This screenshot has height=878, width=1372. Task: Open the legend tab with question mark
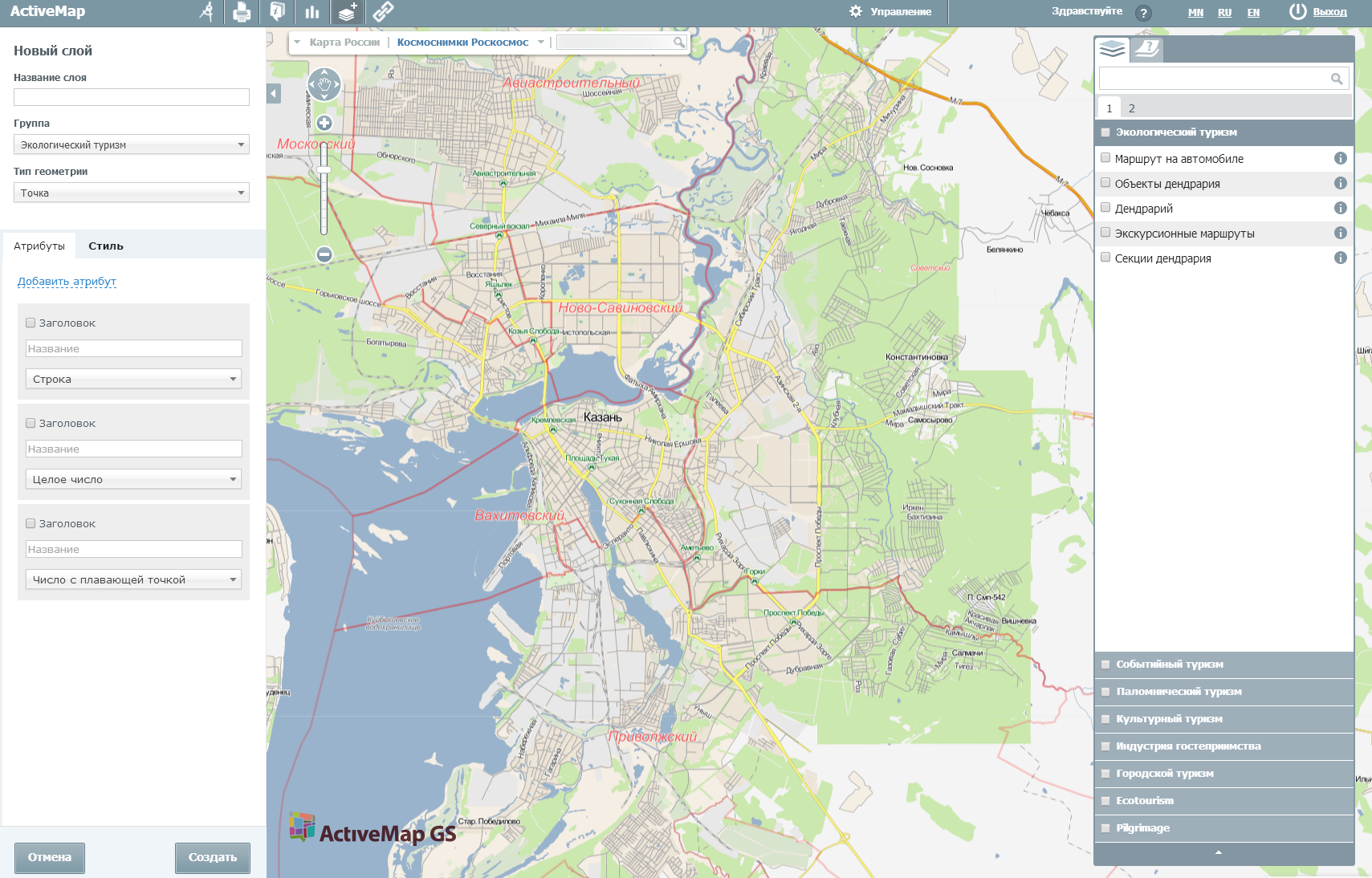coord(1146,50)
